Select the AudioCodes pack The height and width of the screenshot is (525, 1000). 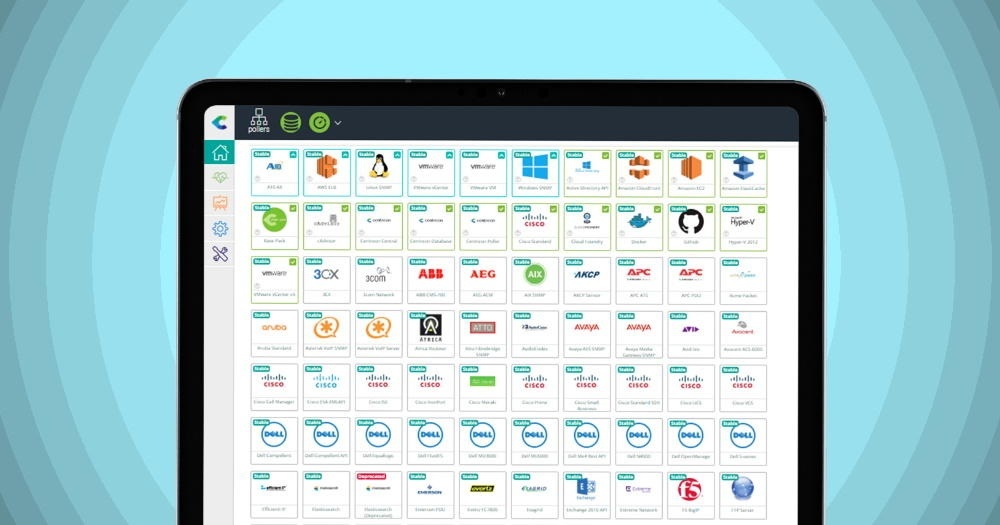click(x=535, y=334)
